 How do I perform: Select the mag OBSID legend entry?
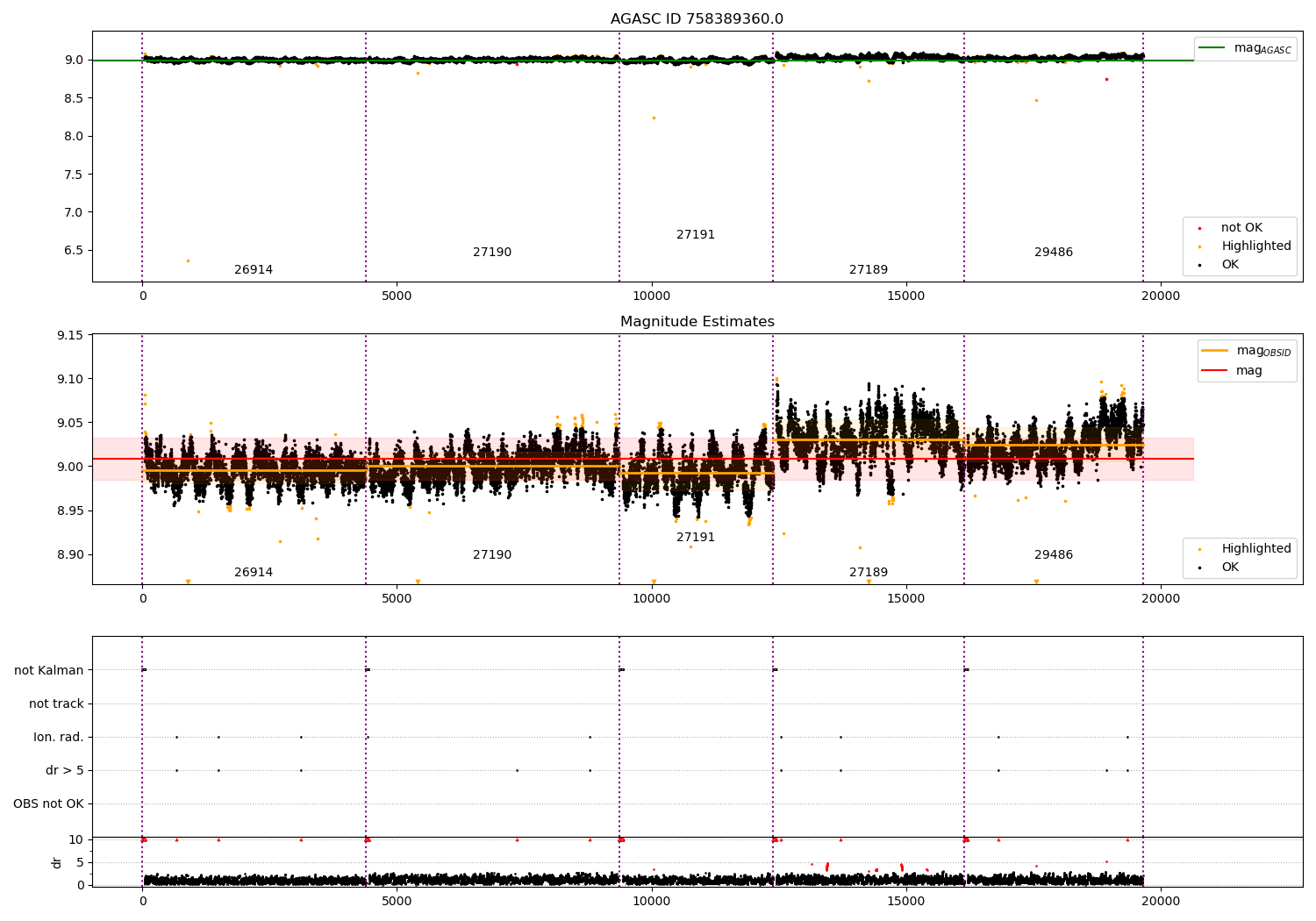pyautogui.click(x=1247, y=351)
